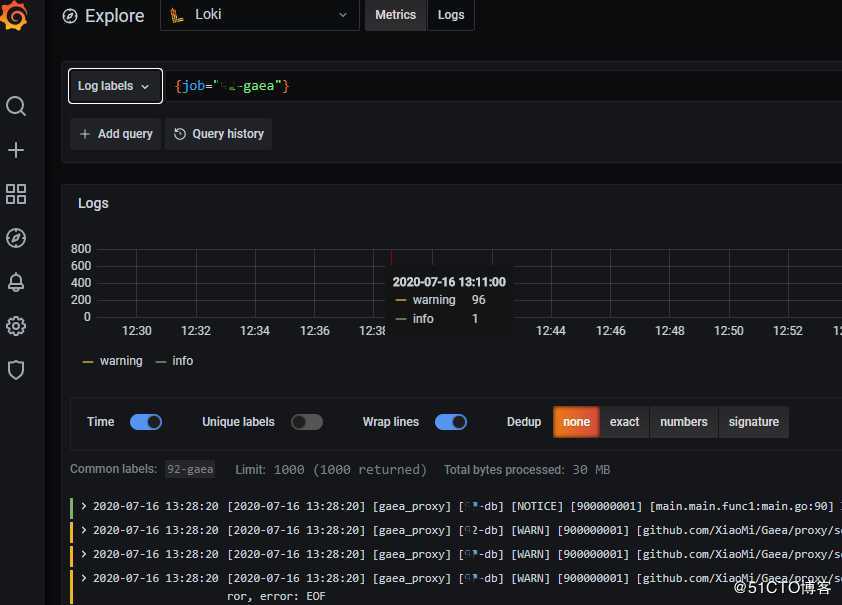Expand the first WARN log row with 2-db
The image size is (842, 605).
click(x=84, y=530)
